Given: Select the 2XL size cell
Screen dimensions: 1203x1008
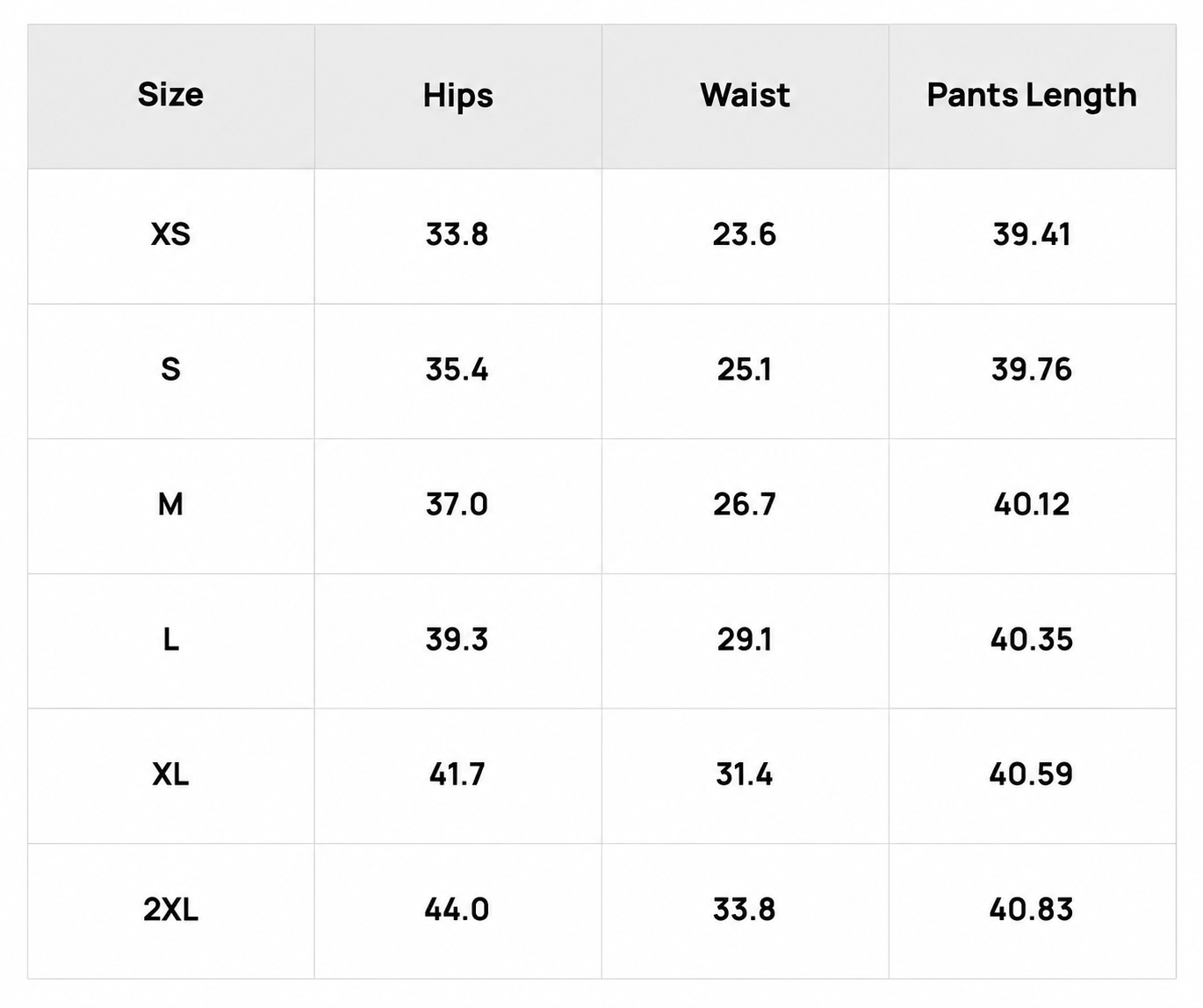Looking at the screenshot, I should tap(170, 910).
